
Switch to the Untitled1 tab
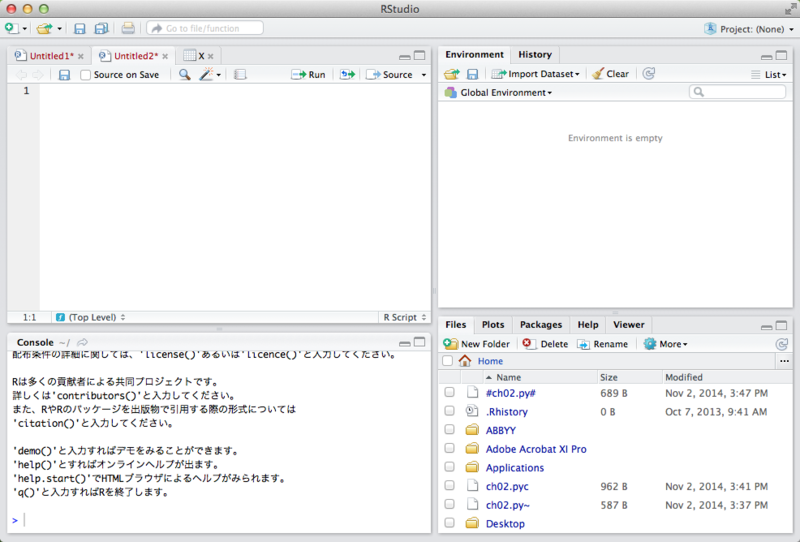(x=51, y=56)
